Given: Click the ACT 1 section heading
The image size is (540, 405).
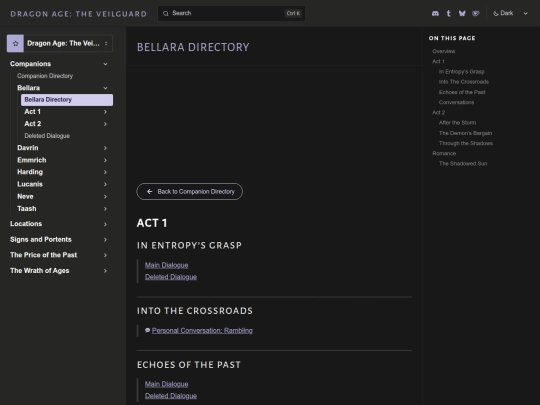Looking at the screenshot, I should pyautogui.click(x=152, y=223).
